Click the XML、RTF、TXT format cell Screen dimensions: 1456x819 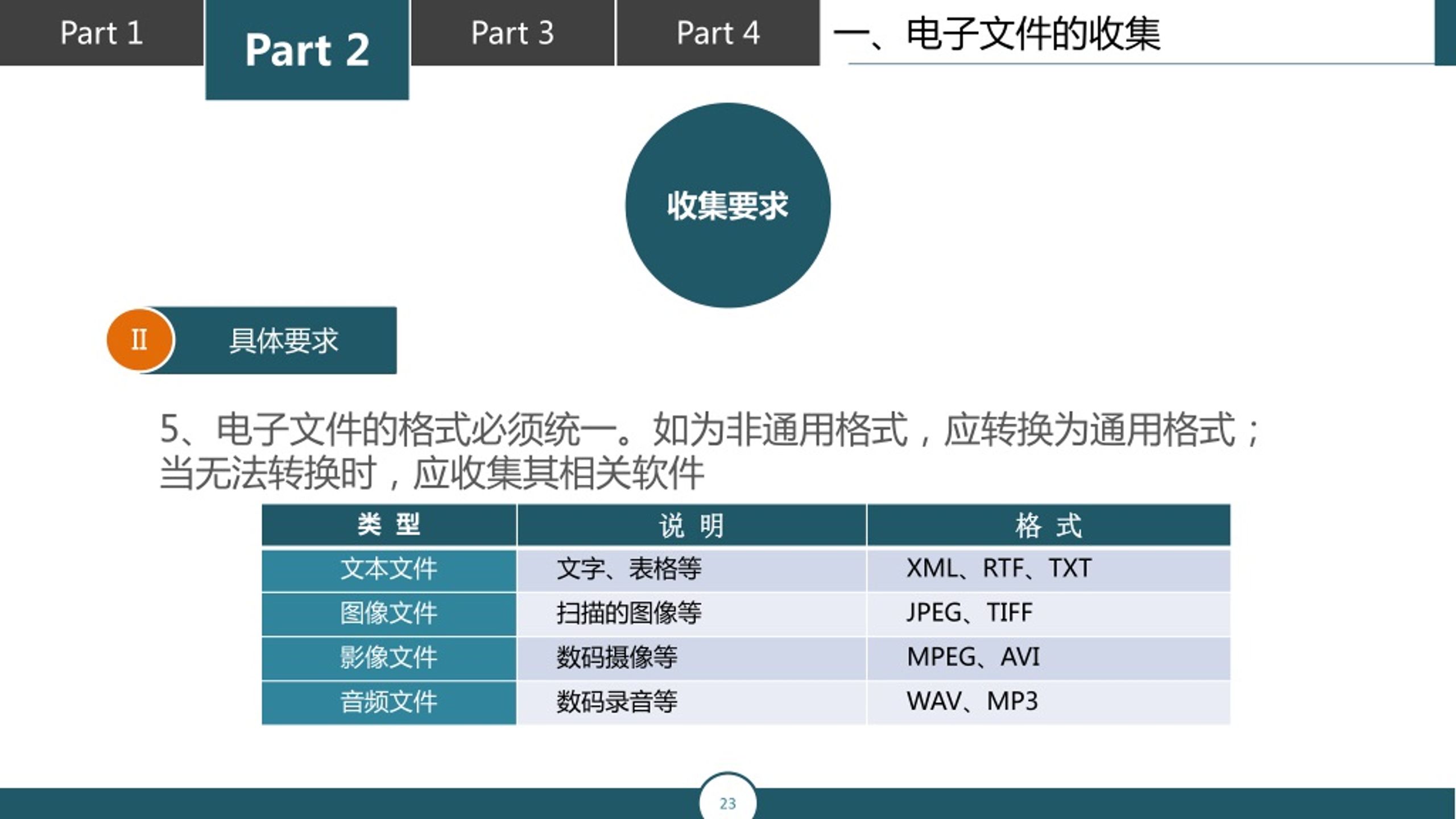pos(1049,569)
